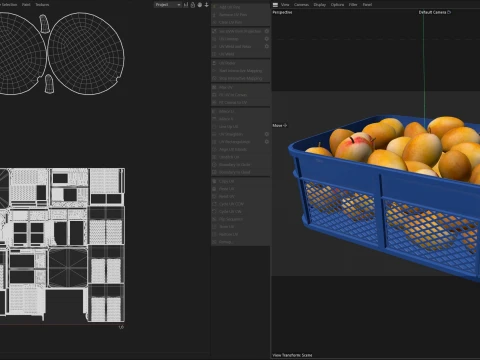Click Remove UV Pins command

(x=241, y=15)
